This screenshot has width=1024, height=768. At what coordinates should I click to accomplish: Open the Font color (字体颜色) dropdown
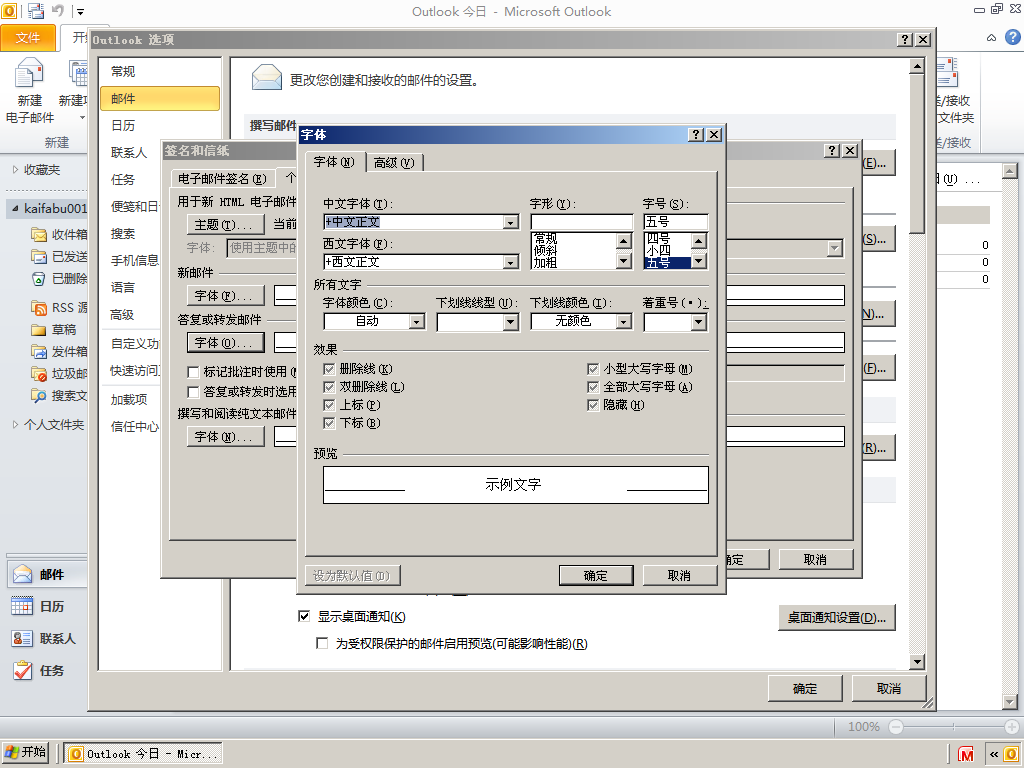[x=417, y=321]
